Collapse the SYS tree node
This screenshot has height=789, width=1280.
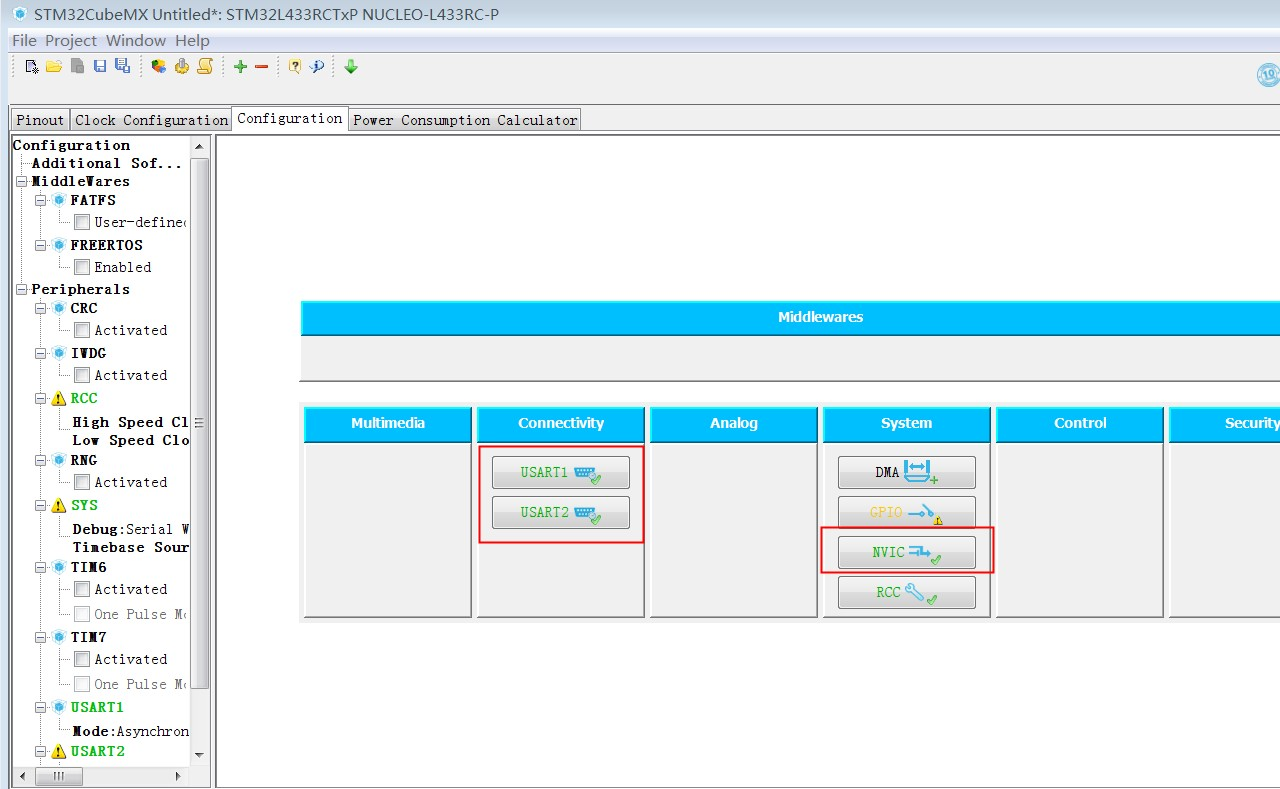pyautogui.click(x=41, y=505)
